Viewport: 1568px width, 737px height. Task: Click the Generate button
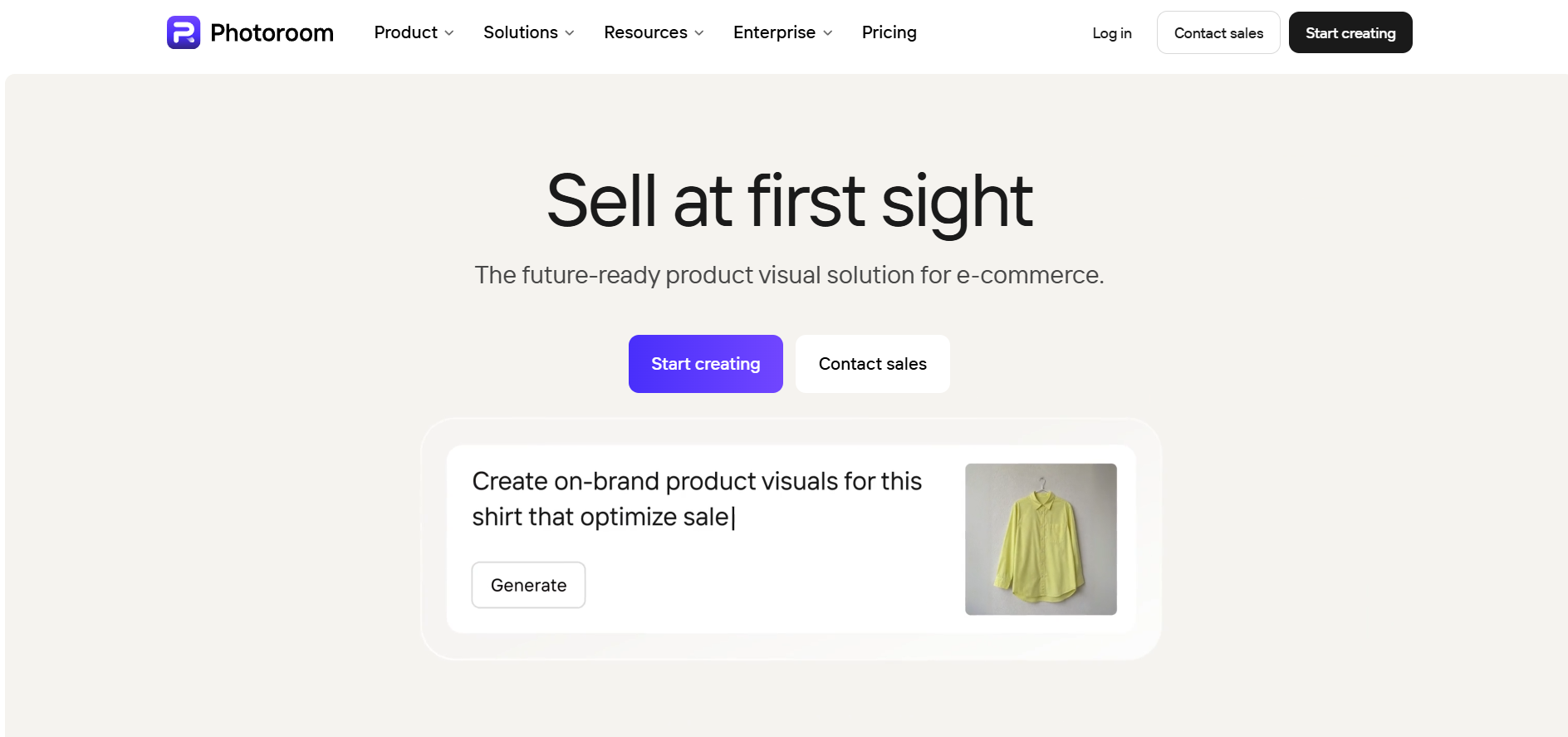click(528, 585)
